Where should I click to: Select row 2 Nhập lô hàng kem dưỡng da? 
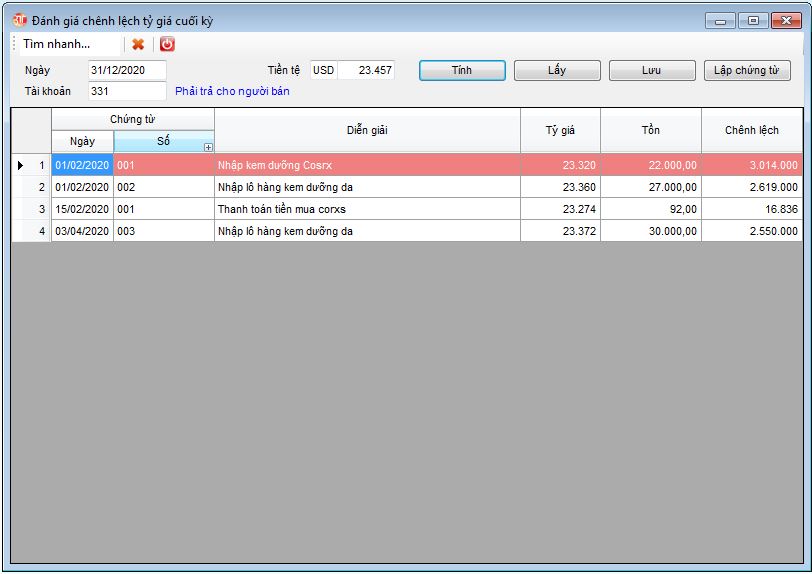point(366,187)
